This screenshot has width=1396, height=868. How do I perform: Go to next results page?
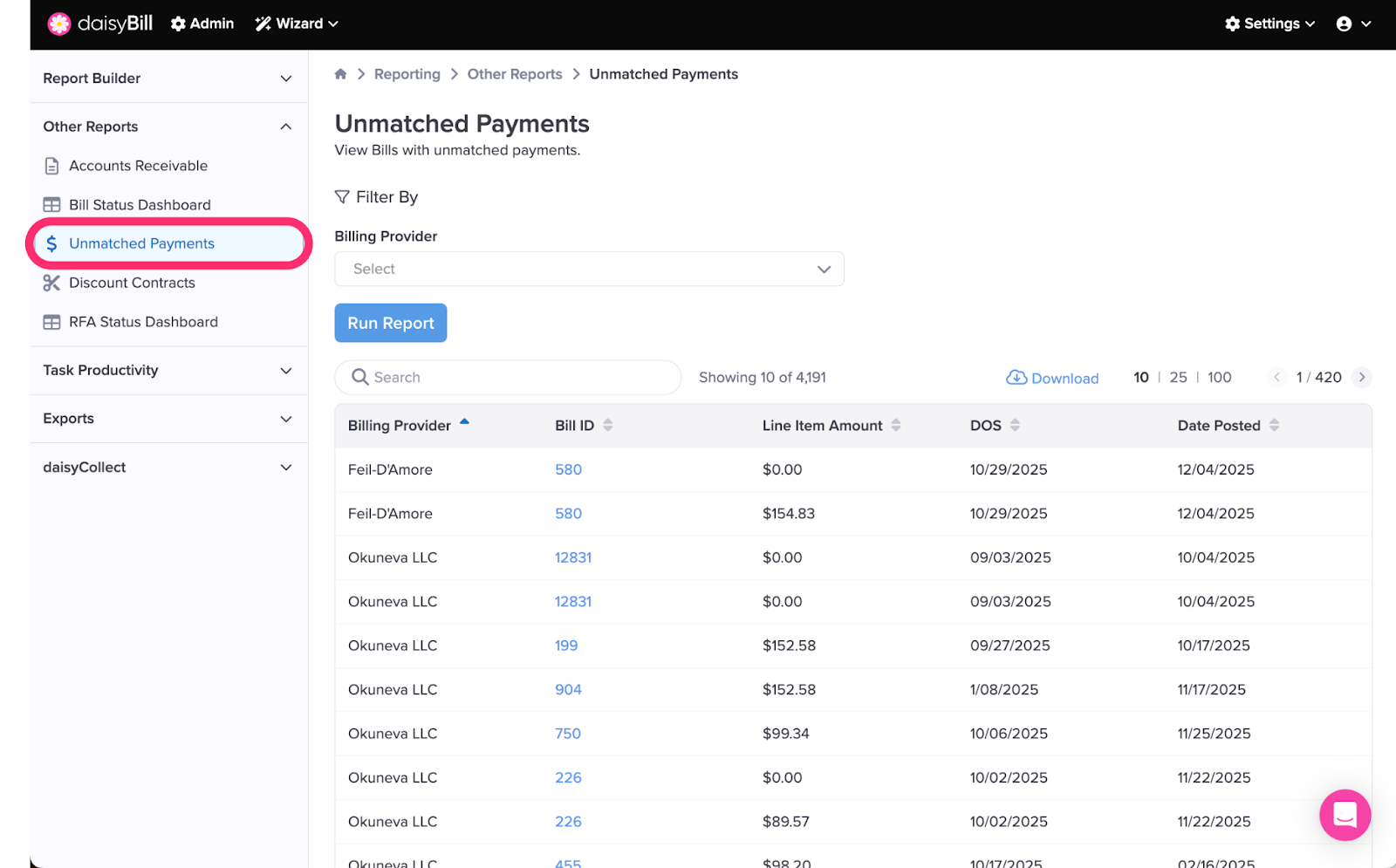coord(1361,378)
